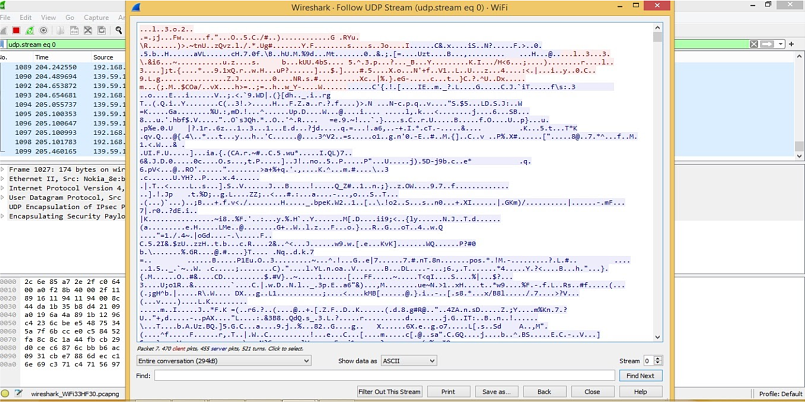
Task: Click the Print button
Action: pos(448,392)
